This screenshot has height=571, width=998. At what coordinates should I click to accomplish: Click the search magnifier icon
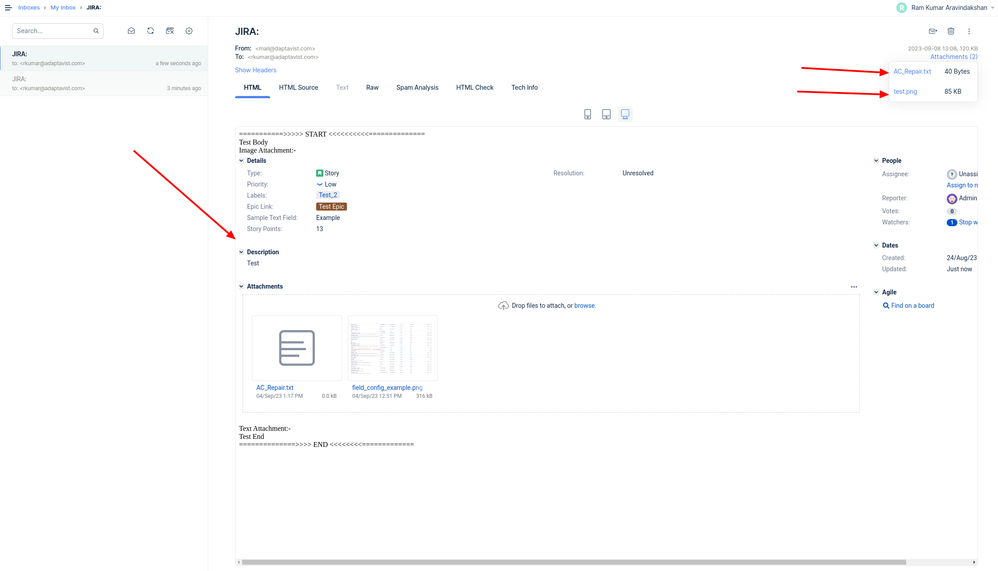point(96,31)
